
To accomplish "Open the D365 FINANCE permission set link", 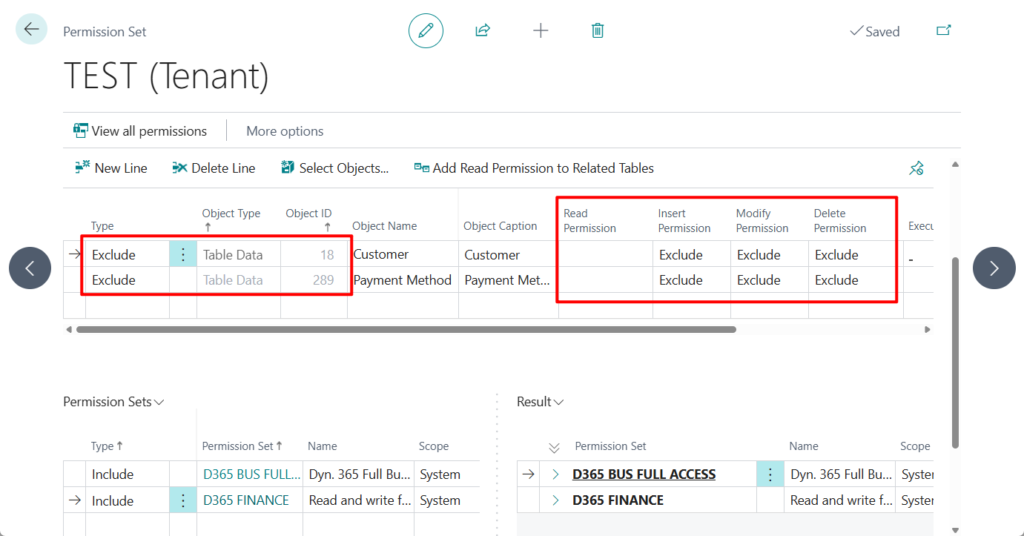I will coord(245,500).
